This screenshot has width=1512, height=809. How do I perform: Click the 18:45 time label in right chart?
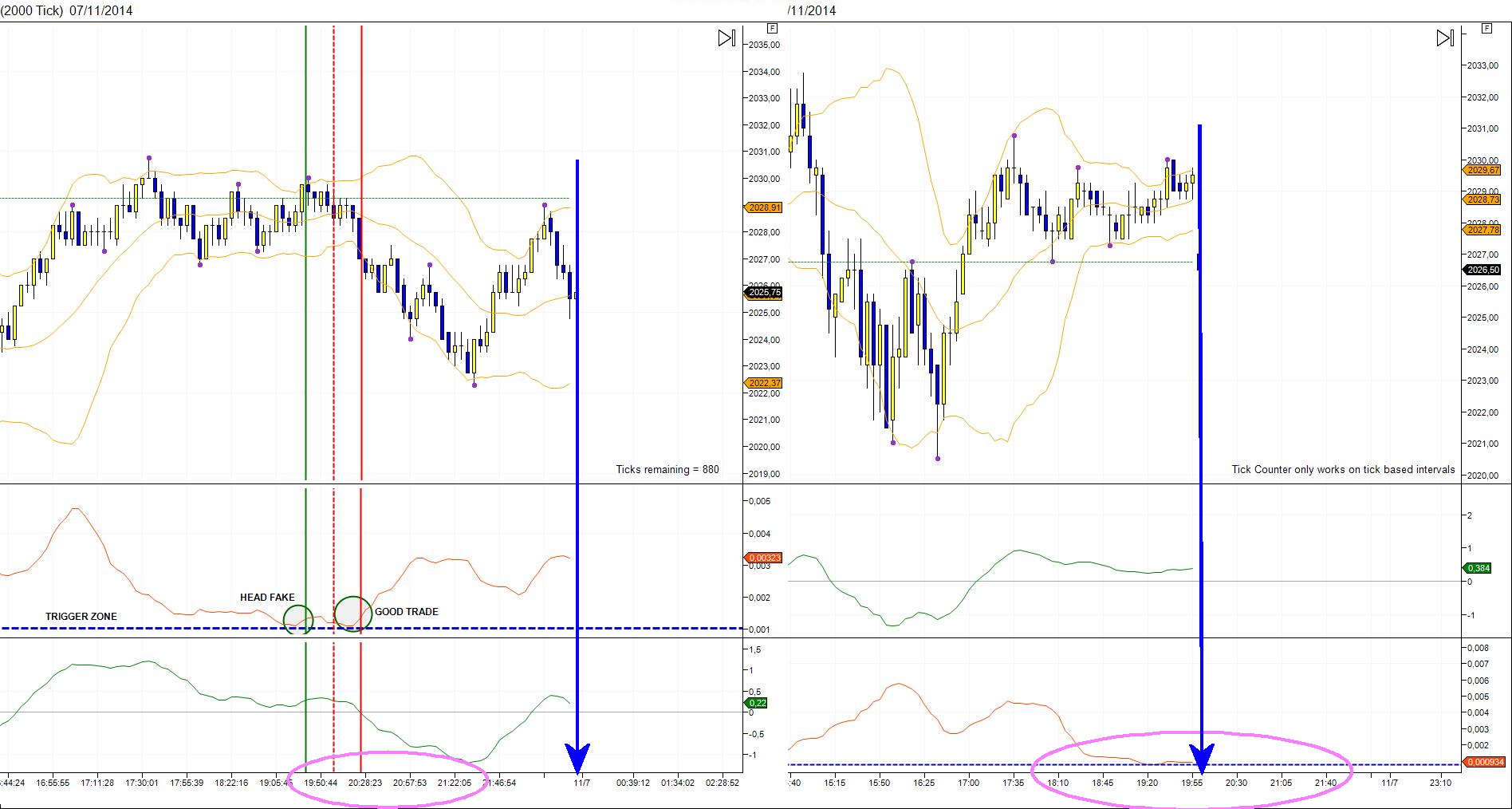click(x=1103, y=783)
